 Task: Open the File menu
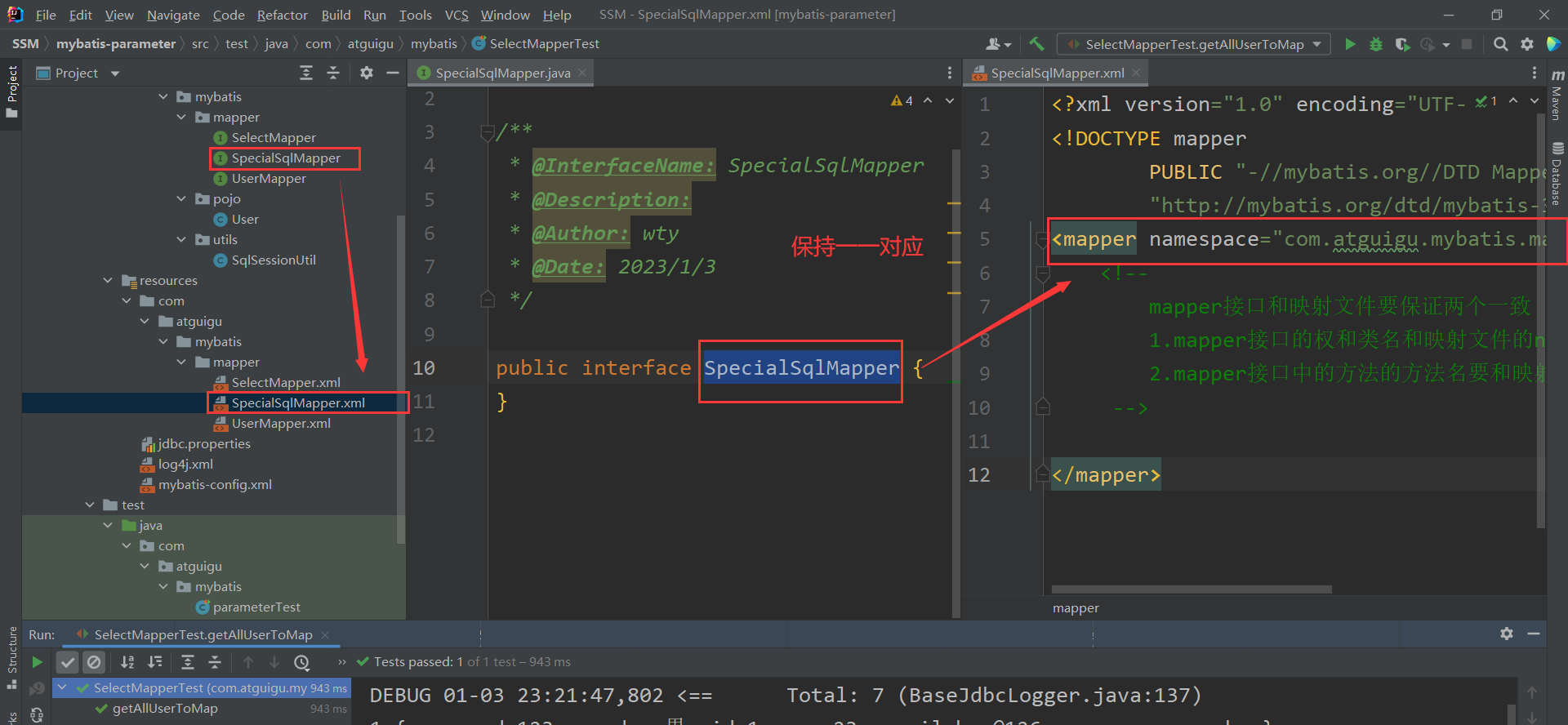(x=46, y=15)
